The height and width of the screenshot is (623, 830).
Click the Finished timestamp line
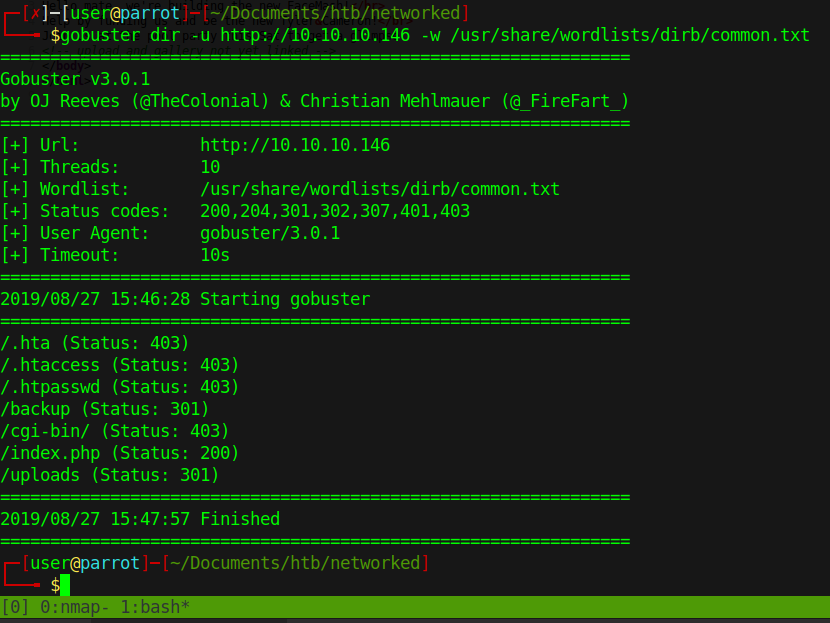point(140,519)
